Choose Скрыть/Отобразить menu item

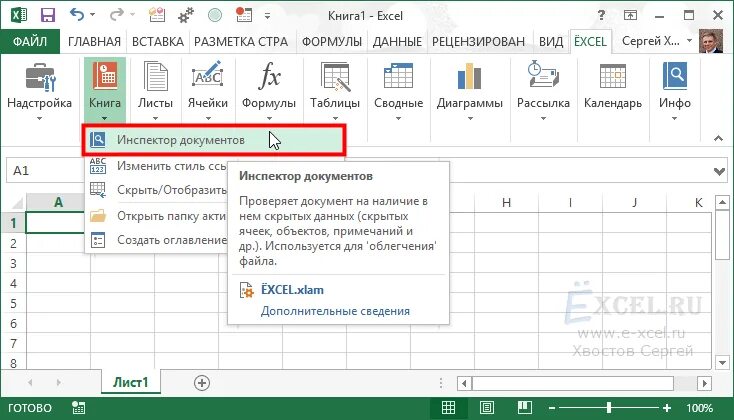click(x=157, y=190)
